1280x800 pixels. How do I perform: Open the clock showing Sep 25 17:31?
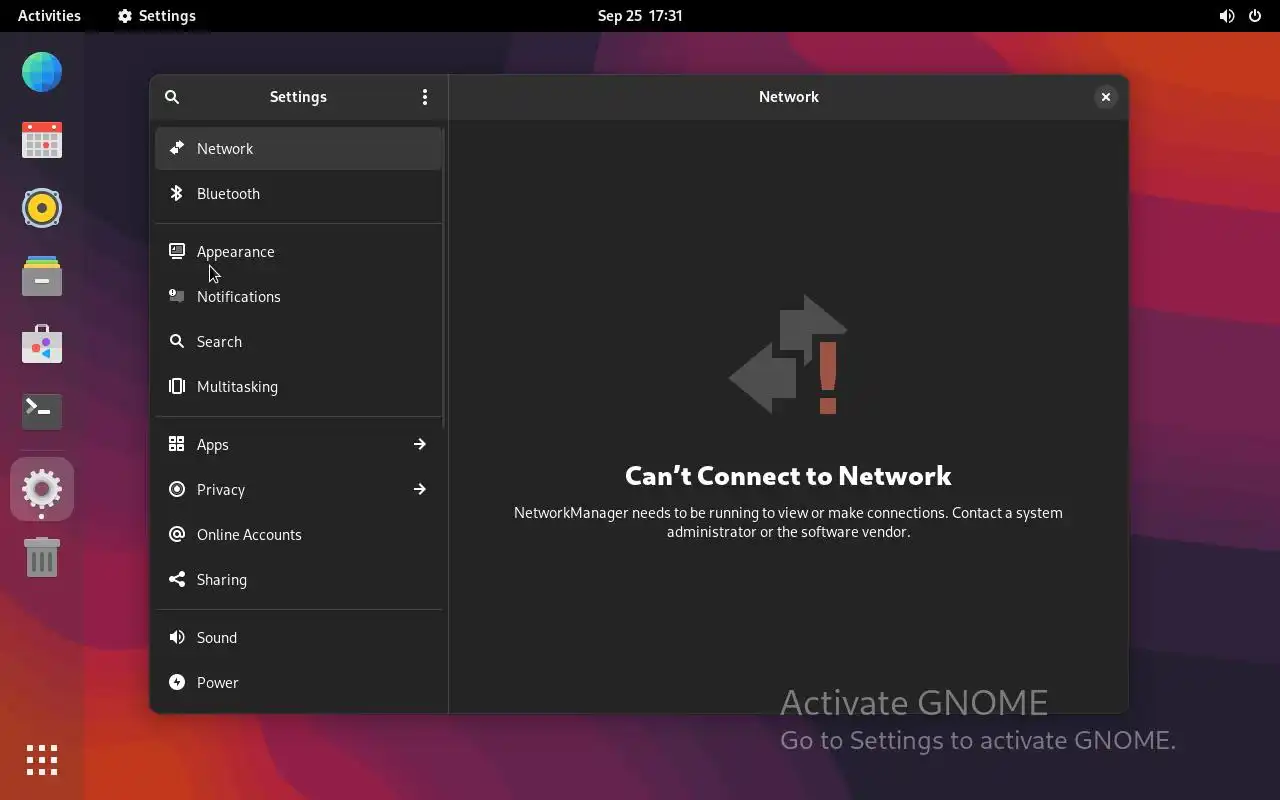640,16
